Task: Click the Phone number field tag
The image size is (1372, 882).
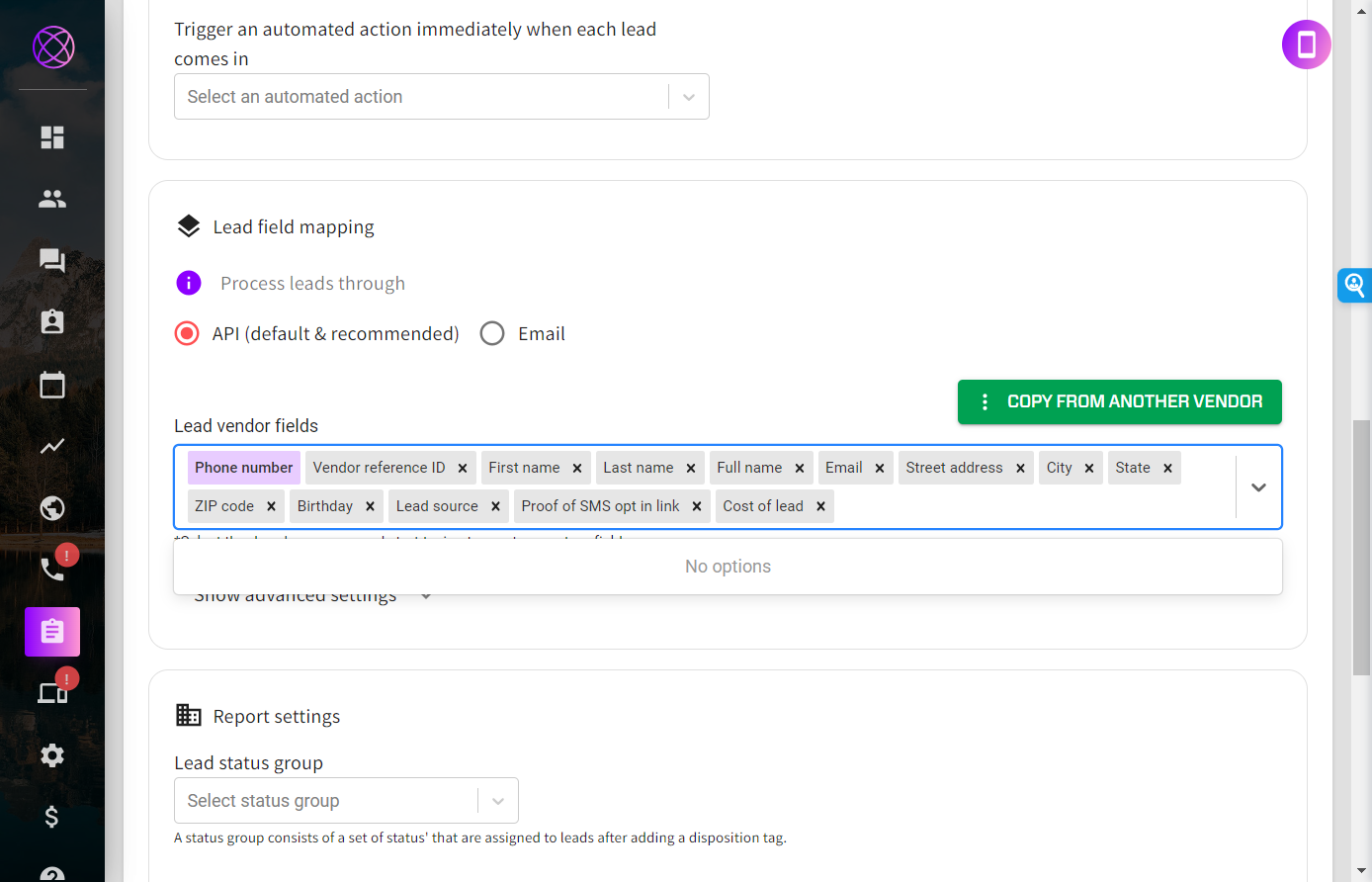Action: (244, 468)
